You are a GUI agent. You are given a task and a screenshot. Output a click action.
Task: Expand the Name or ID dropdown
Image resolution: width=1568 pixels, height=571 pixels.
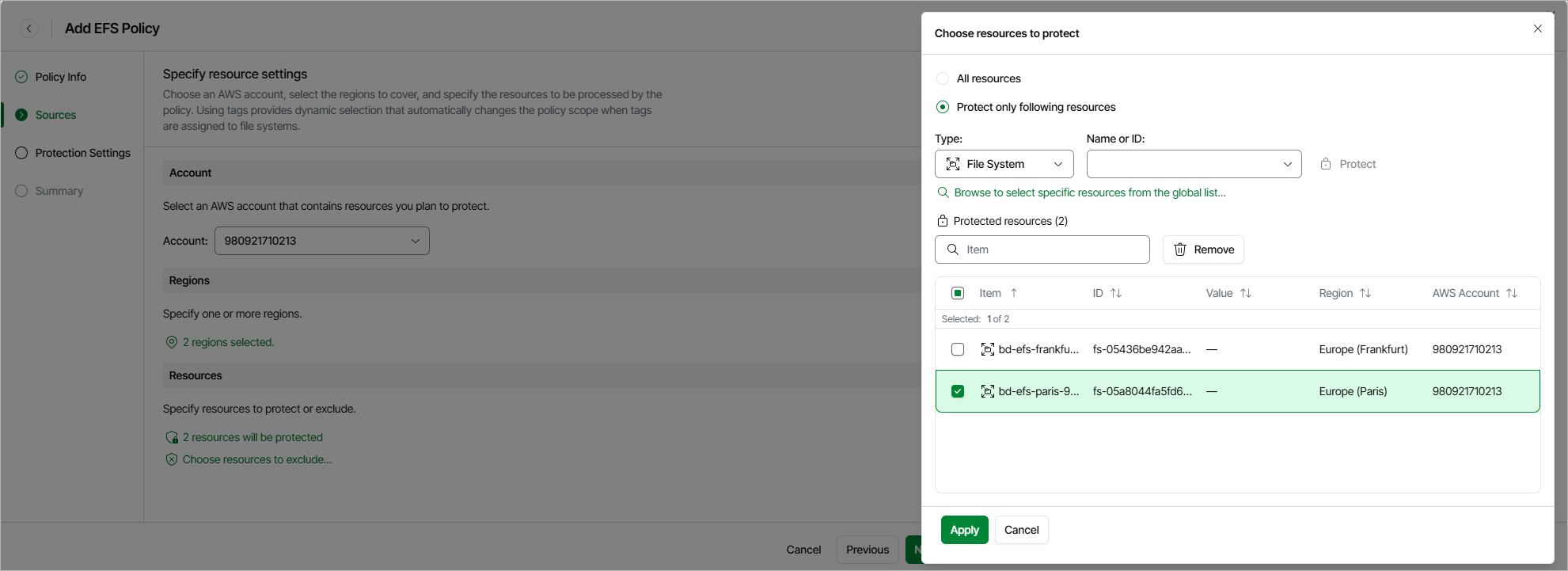pyautogui.click(x=1194, y=164)
